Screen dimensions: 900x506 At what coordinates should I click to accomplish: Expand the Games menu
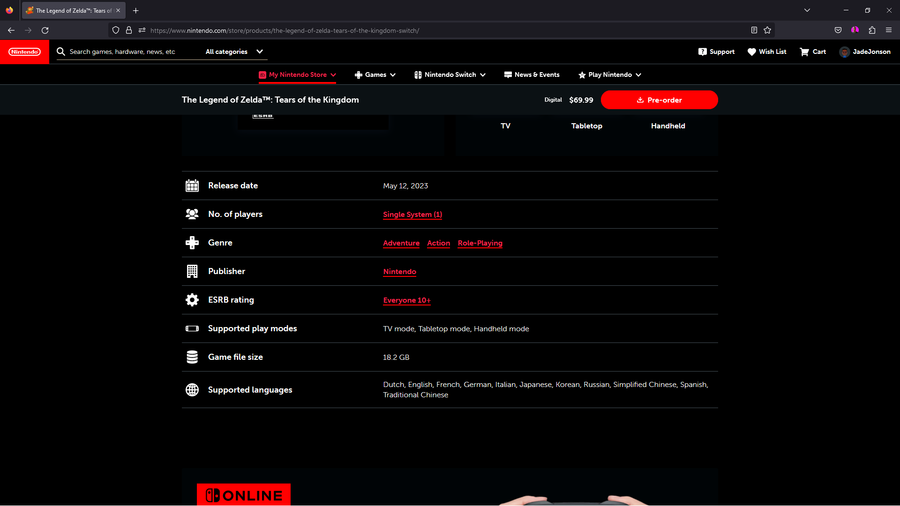(x=375, y=75)
